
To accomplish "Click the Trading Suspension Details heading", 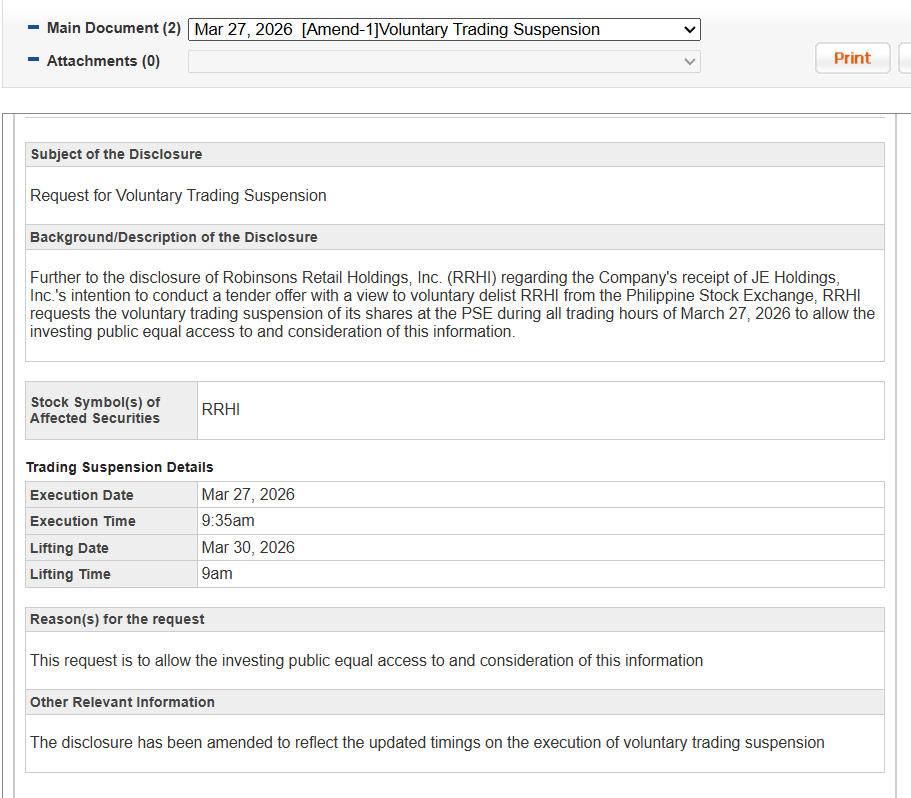I will tap(119, 467).
